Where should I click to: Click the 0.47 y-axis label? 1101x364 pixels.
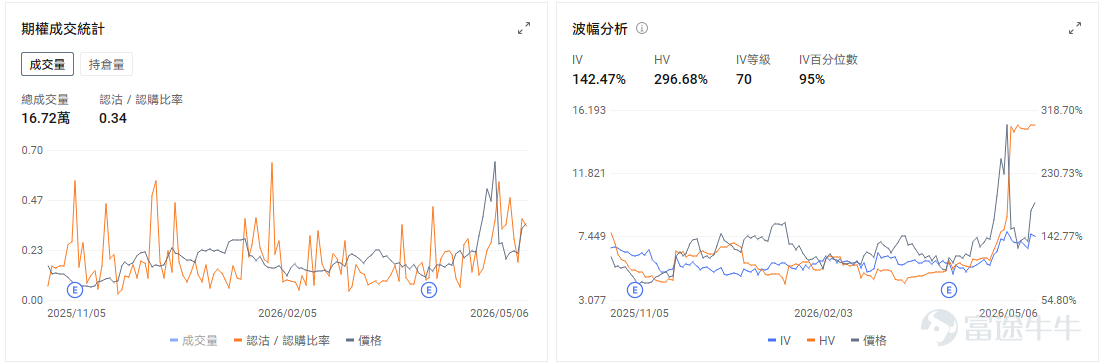32,200
